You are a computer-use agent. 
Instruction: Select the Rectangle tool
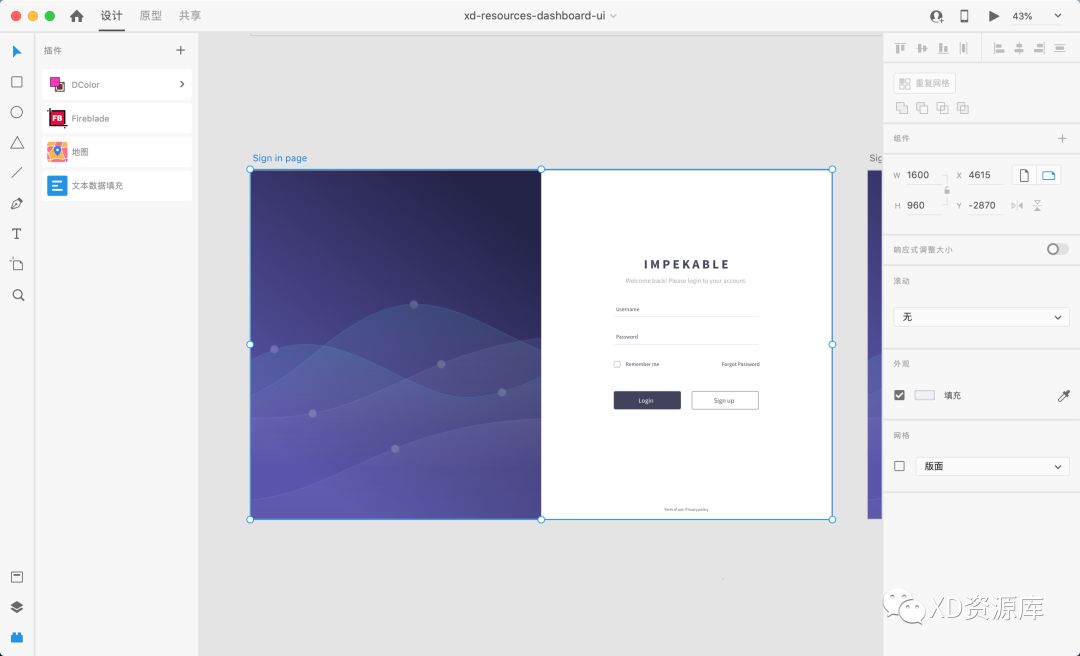[17, 82]
